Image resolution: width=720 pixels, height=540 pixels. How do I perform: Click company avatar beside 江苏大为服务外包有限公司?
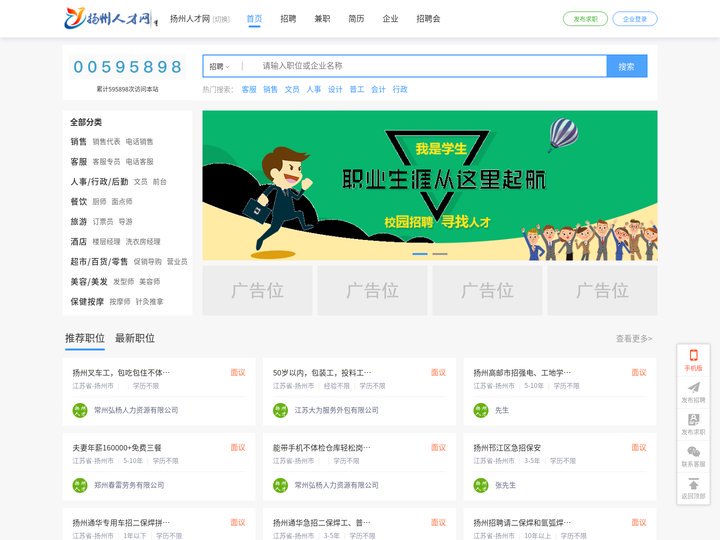(x=280, y=410)
